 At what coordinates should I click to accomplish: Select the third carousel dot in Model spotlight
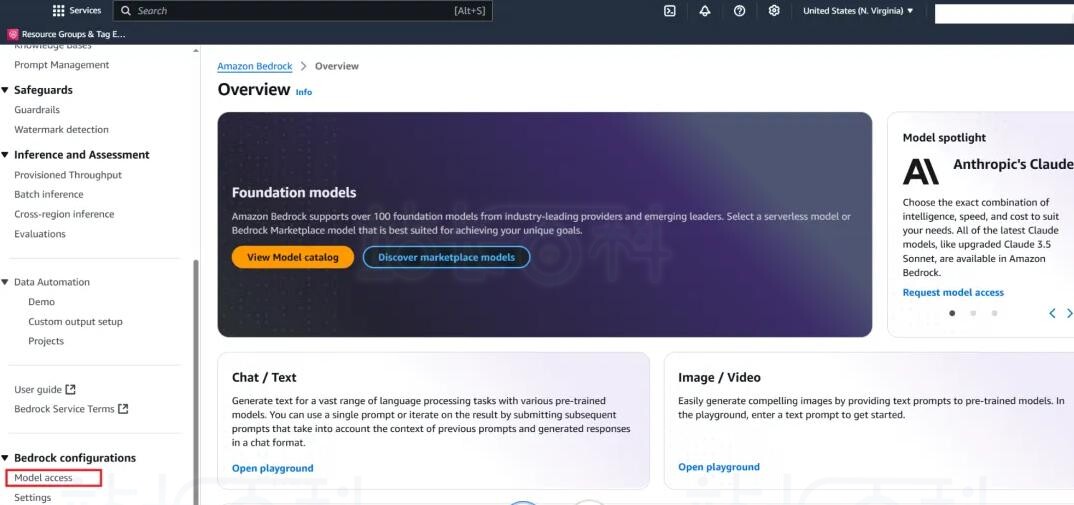[x=994, y=313]
